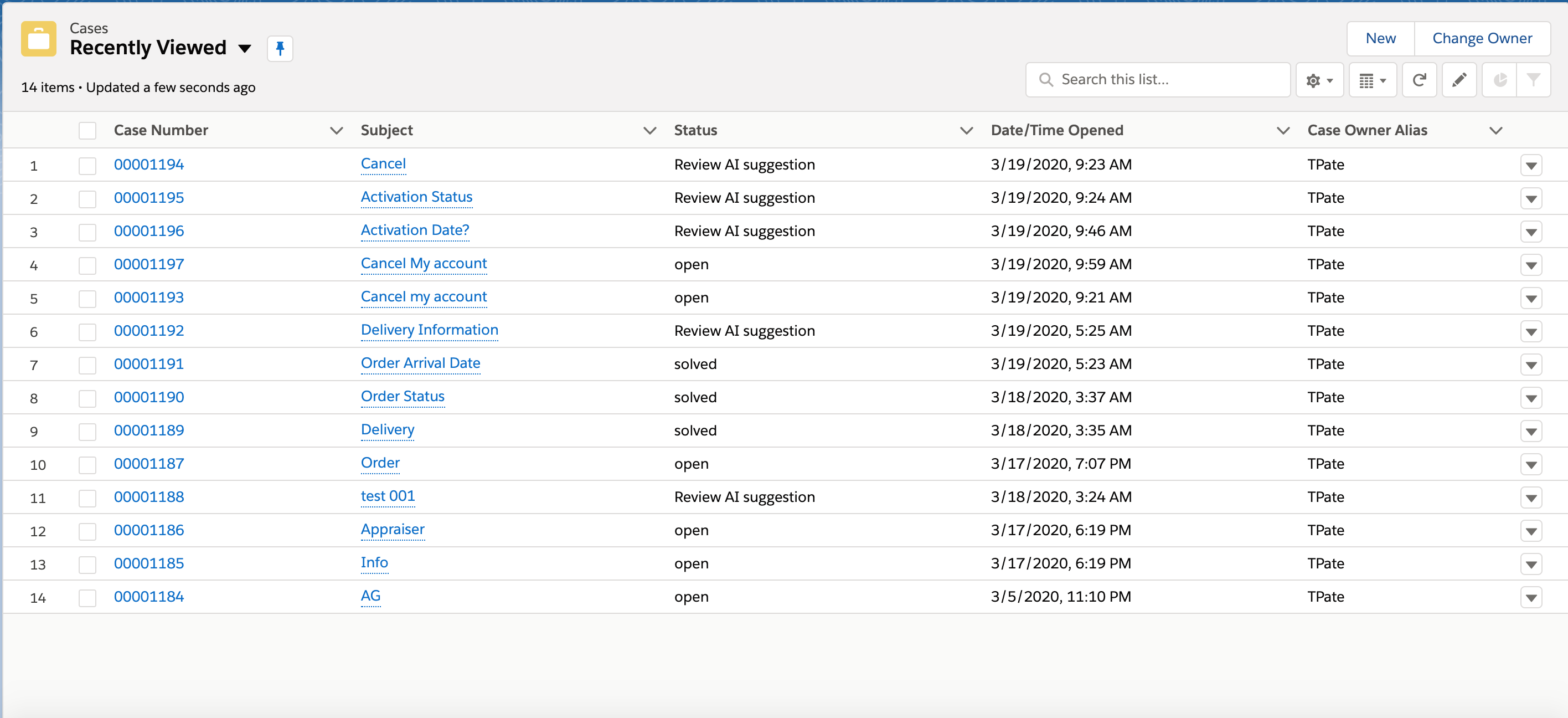
Task: Open the filters panel
Action: [1533, 80]
